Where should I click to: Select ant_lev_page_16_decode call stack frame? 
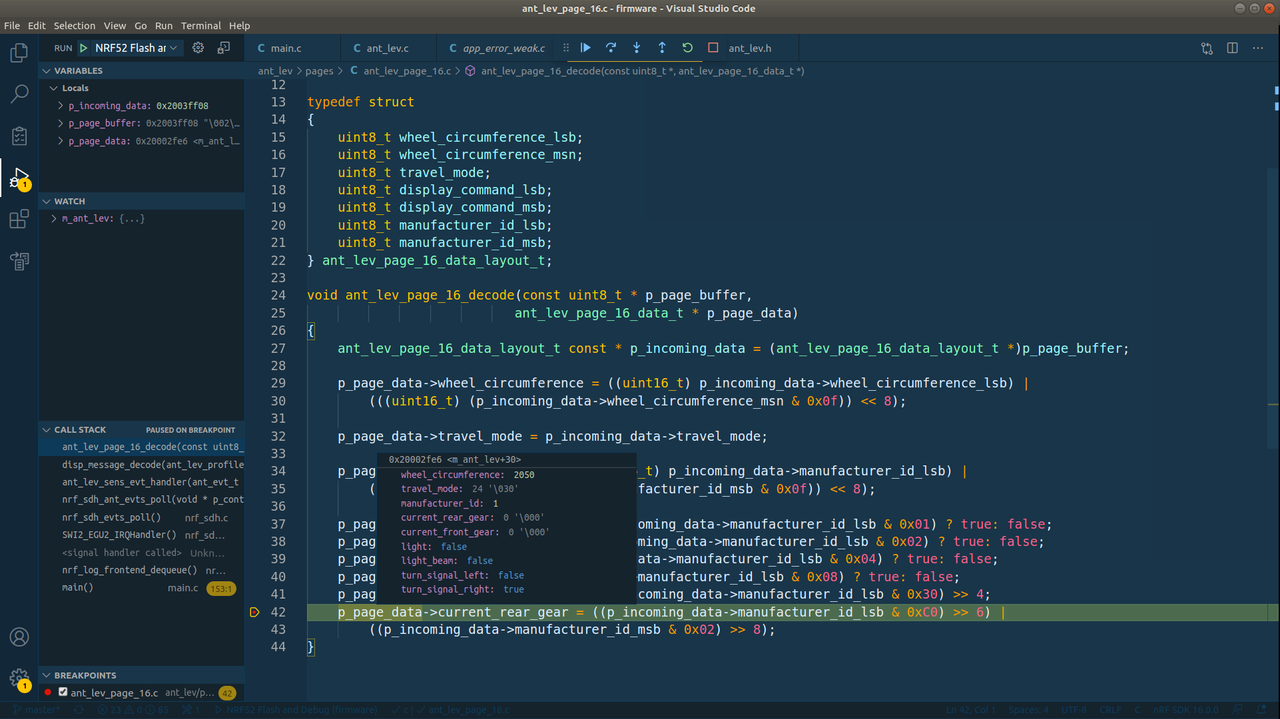pyautogui.click(x=142, y=447)
